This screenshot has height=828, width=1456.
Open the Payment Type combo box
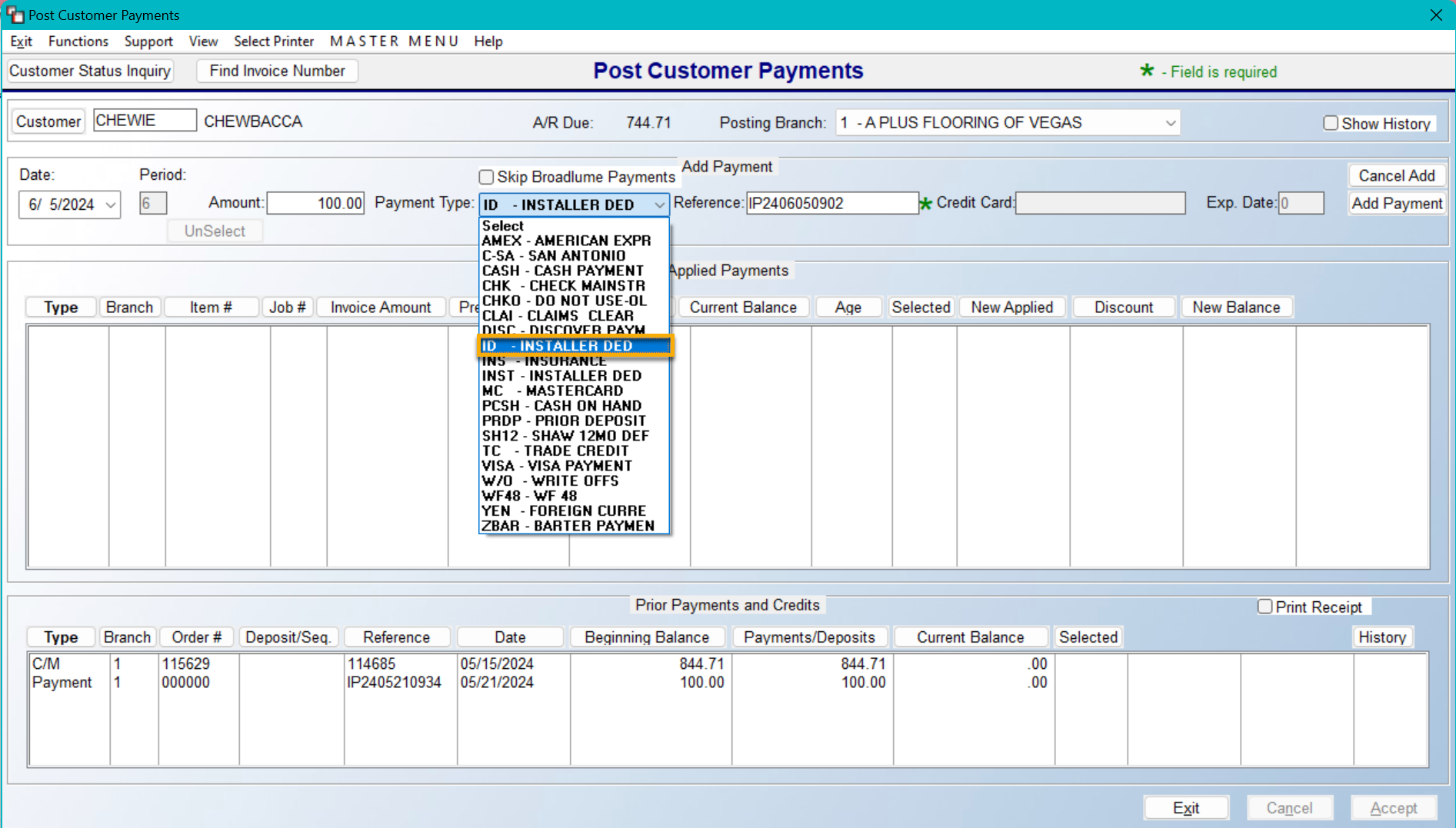click(574, 205)
